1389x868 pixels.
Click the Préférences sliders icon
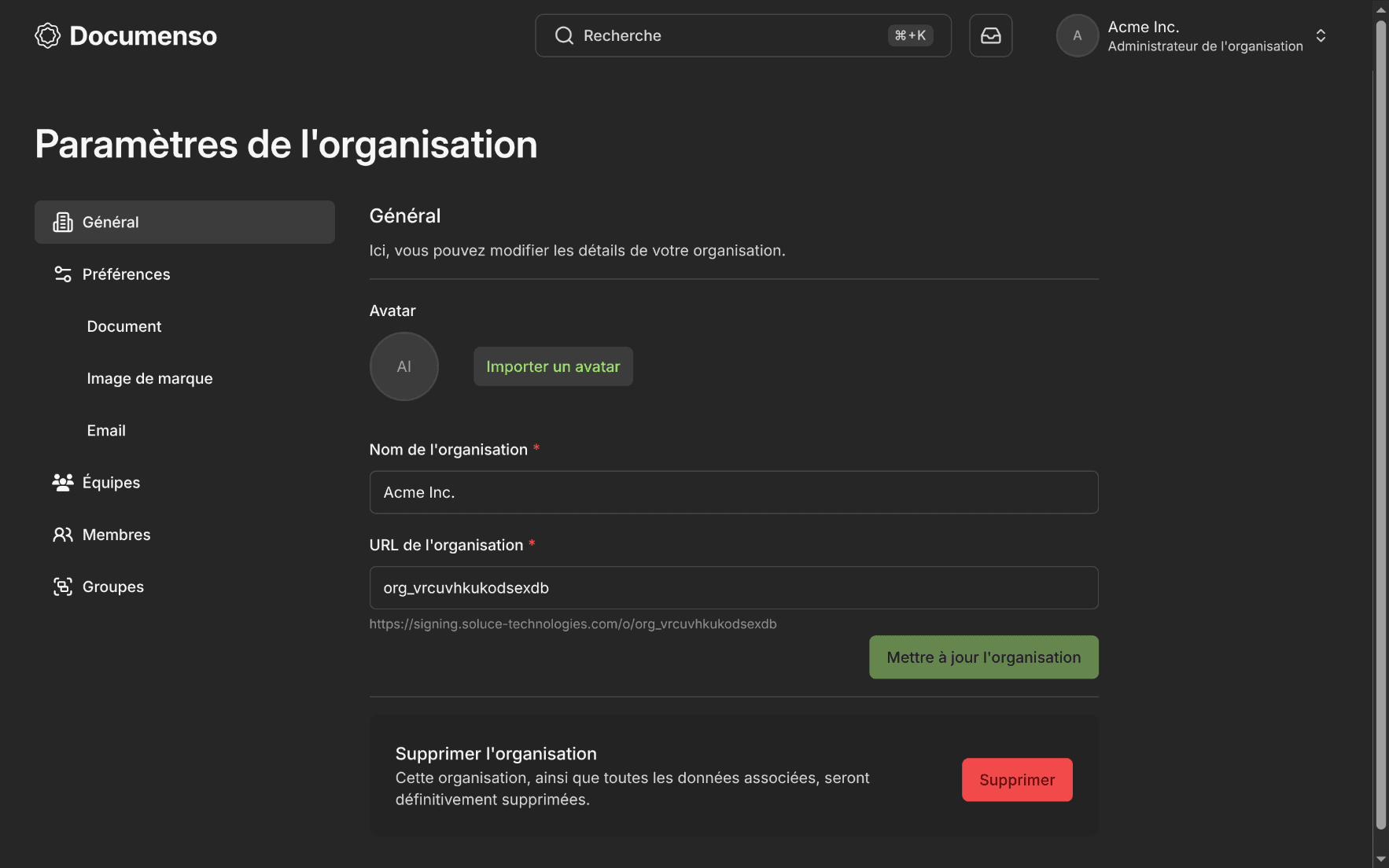63,274
